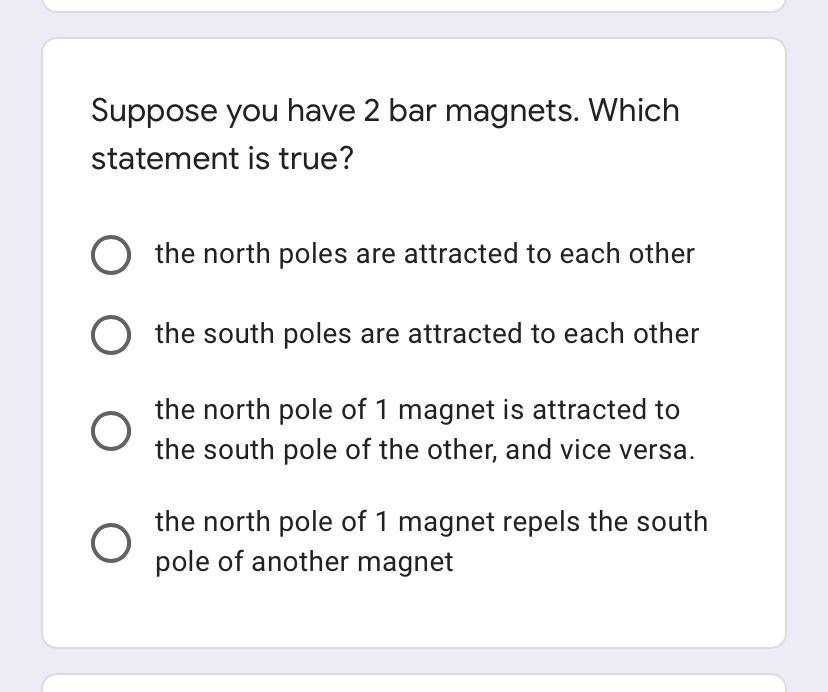
Task: Select the radio button for north poles attracted
Action: 111,255
